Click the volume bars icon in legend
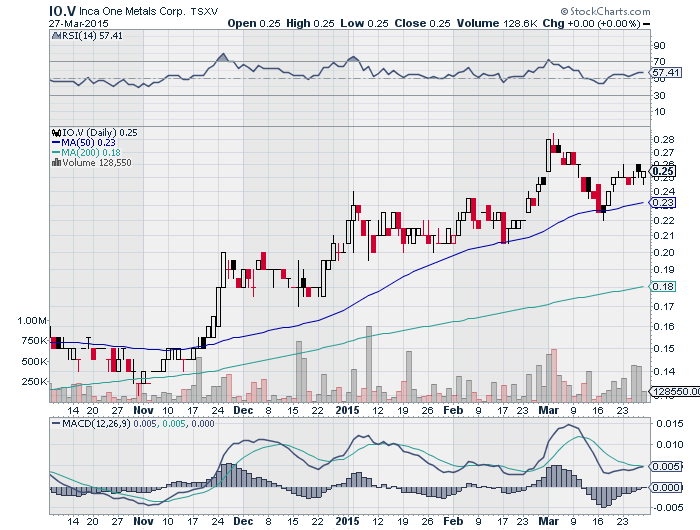700x530 pixels. coord(56,163)
